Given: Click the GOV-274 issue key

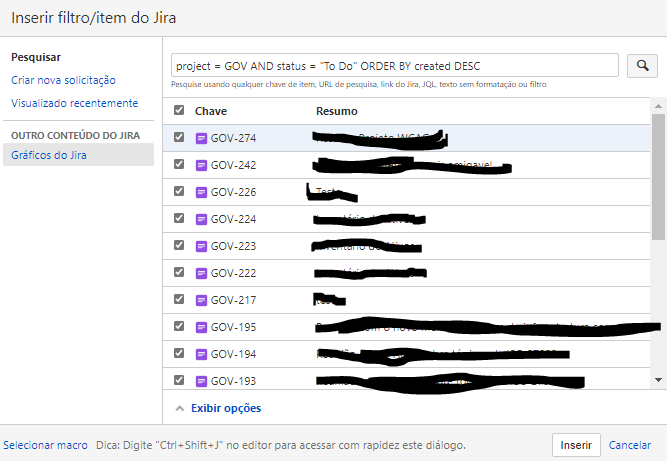Looking at the screenshot, I should [233, 138].
